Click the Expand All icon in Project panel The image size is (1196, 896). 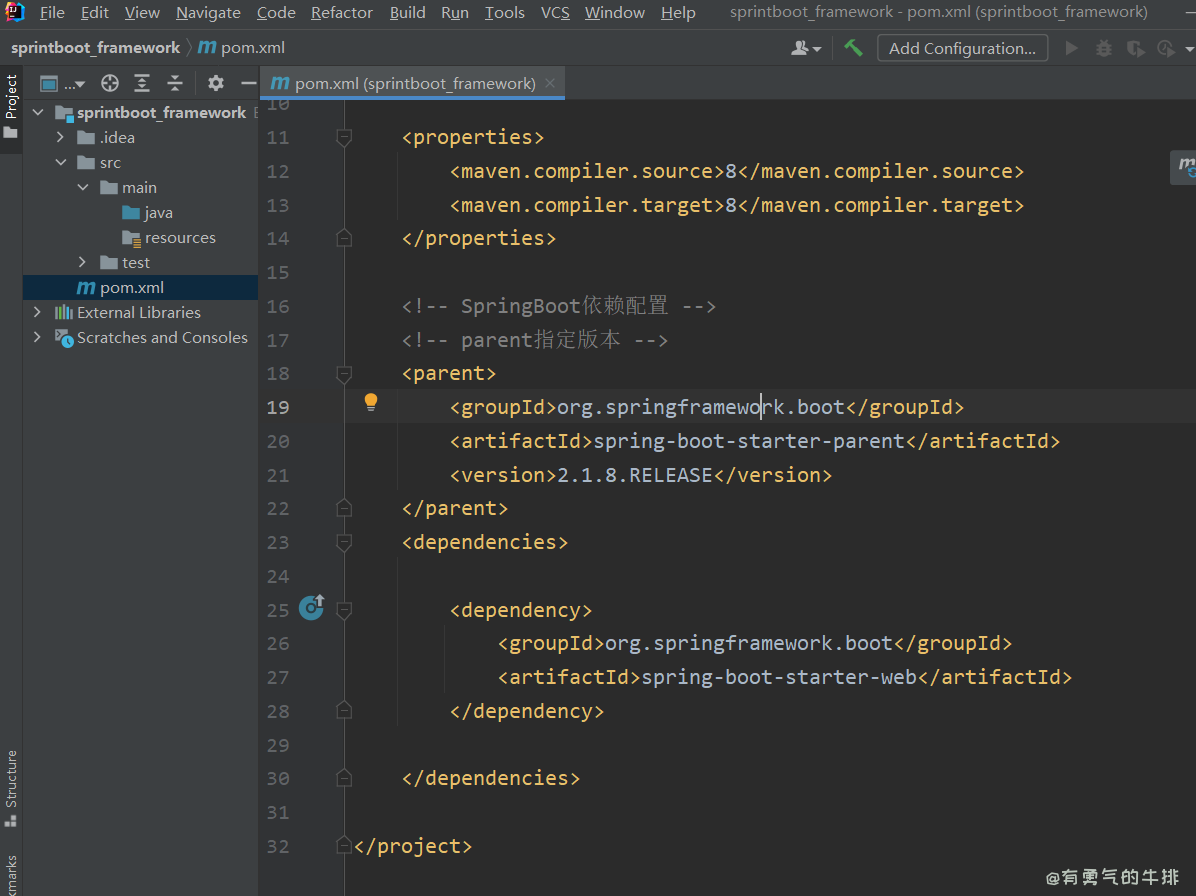click(x=143, y=83)
